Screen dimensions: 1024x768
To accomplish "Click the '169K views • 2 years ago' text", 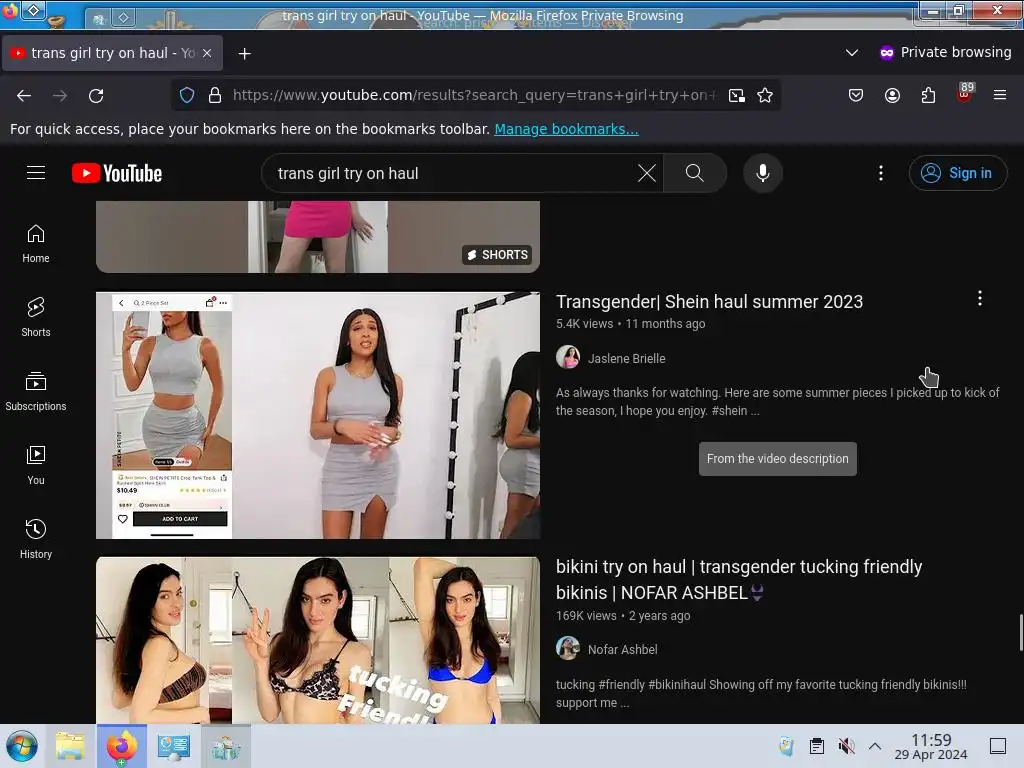I will 623,615.
